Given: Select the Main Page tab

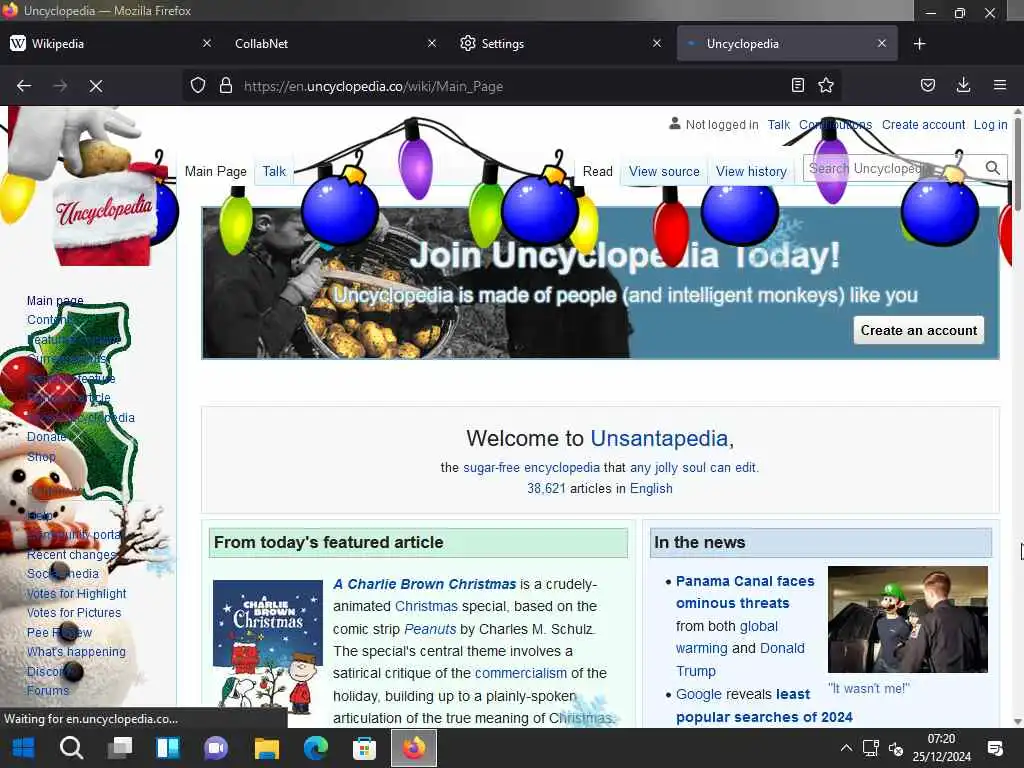Looking at the screenshot, I should (x=216, y=171).
